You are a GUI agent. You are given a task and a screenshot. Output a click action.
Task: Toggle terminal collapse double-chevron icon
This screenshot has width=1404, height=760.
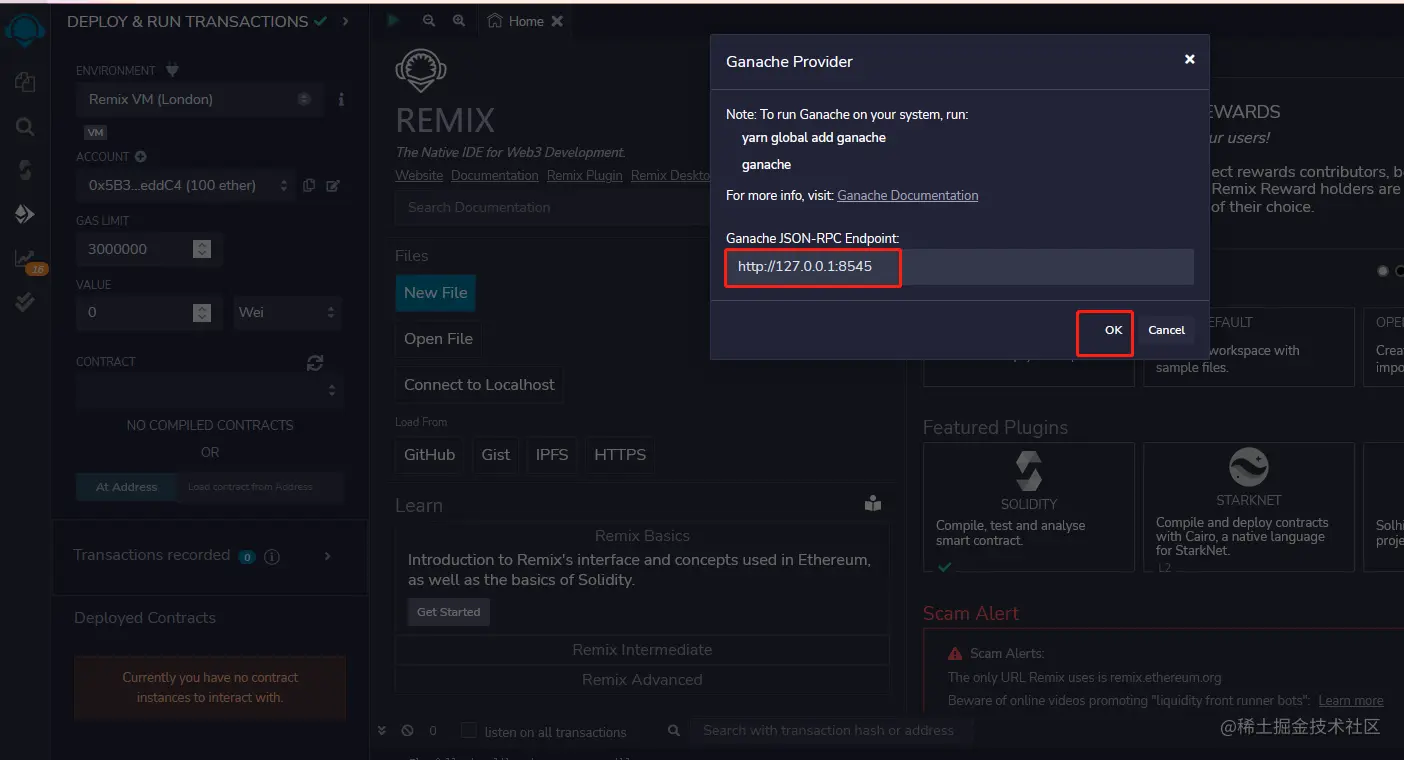[x=383, y=731]
